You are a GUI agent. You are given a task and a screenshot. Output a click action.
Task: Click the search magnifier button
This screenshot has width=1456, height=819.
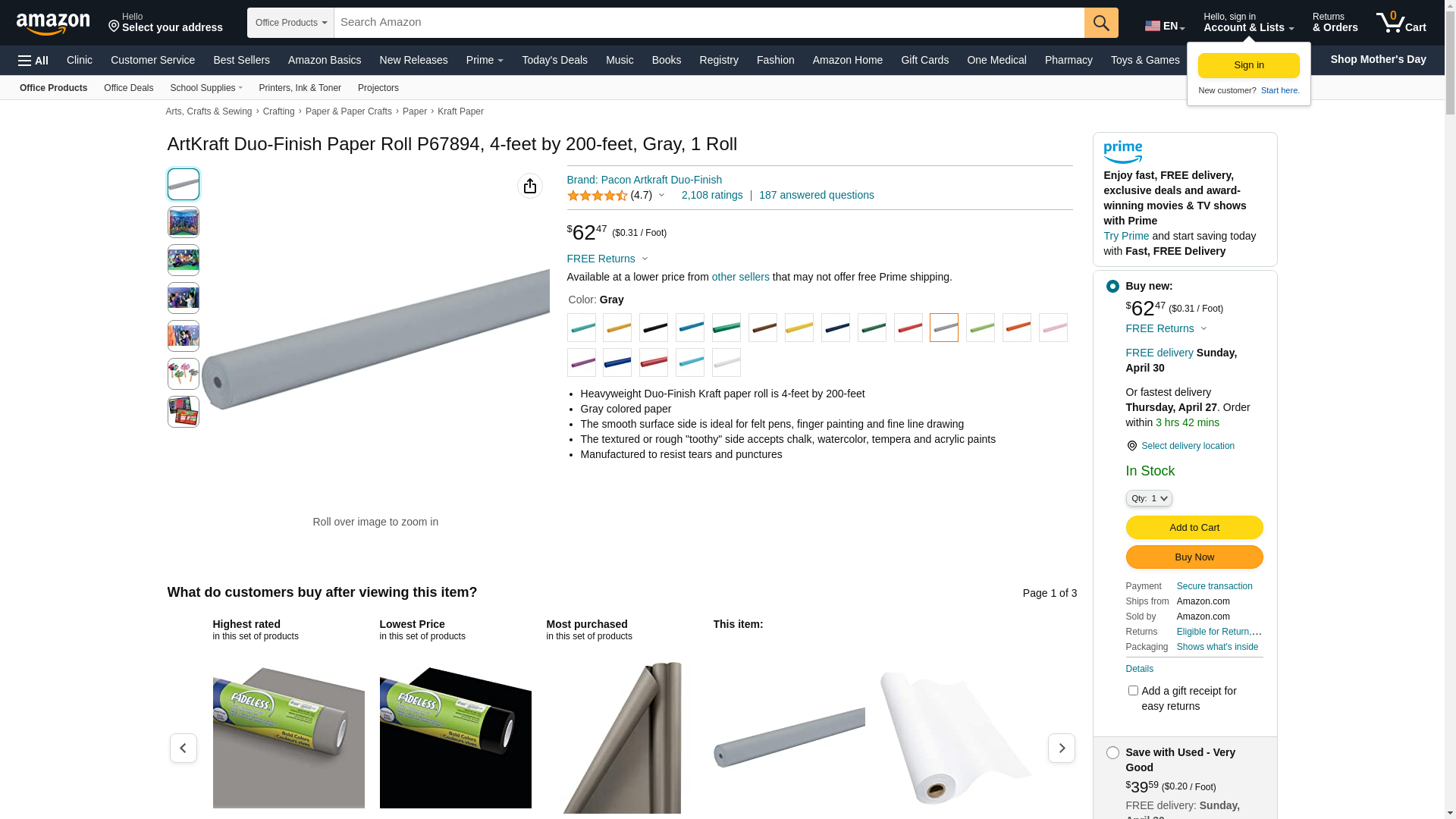[1101, 23]
